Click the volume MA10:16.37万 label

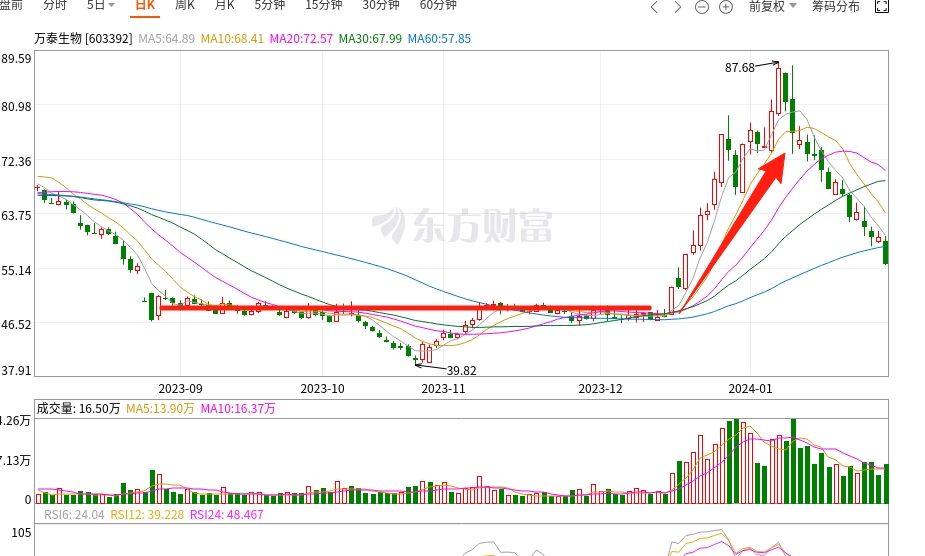238,408
